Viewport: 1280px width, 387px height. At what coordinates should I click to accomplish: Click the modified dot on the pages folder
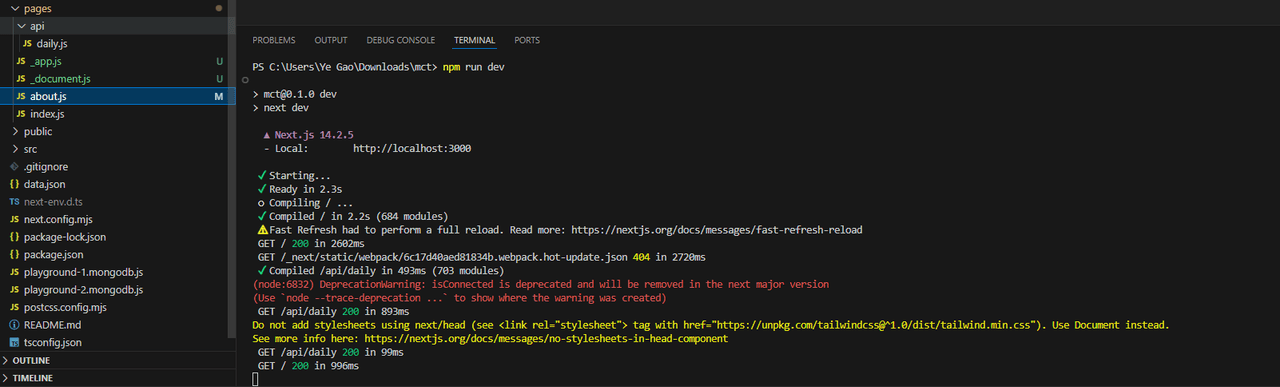pos(219,8)
